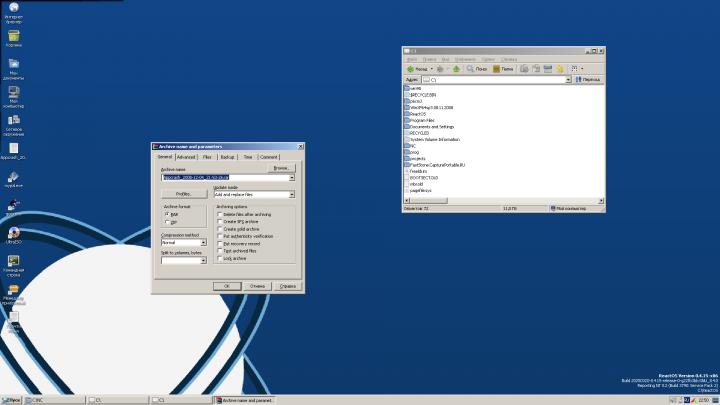
Task: Enable Delete files after archiving
Action: click(218, 214)
